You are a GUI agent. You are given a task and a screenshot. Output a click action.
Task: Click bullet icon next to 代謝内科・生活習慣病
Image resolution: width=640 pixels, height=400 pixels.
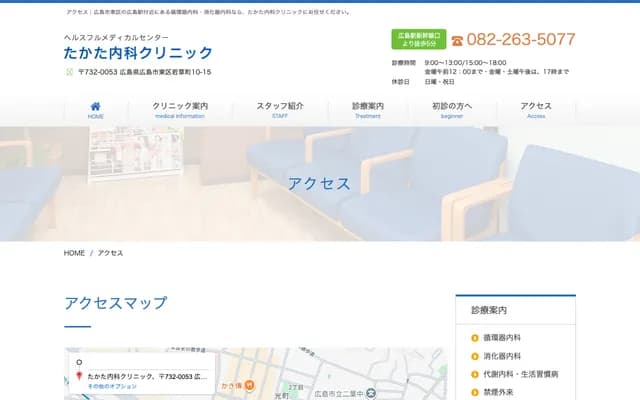(475, 374)
